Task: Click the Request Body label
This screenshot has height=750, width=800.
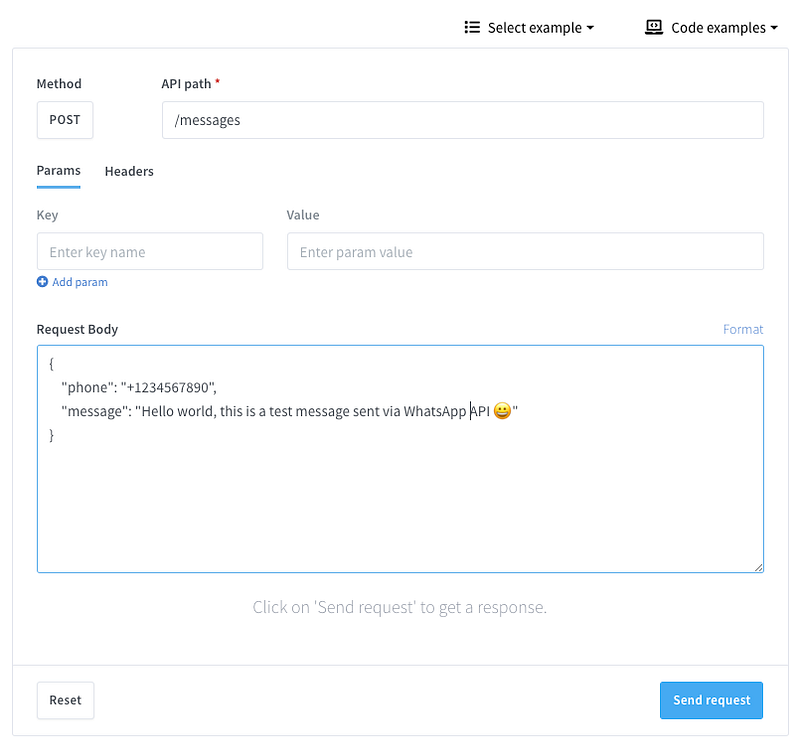Action: [77, 329]
